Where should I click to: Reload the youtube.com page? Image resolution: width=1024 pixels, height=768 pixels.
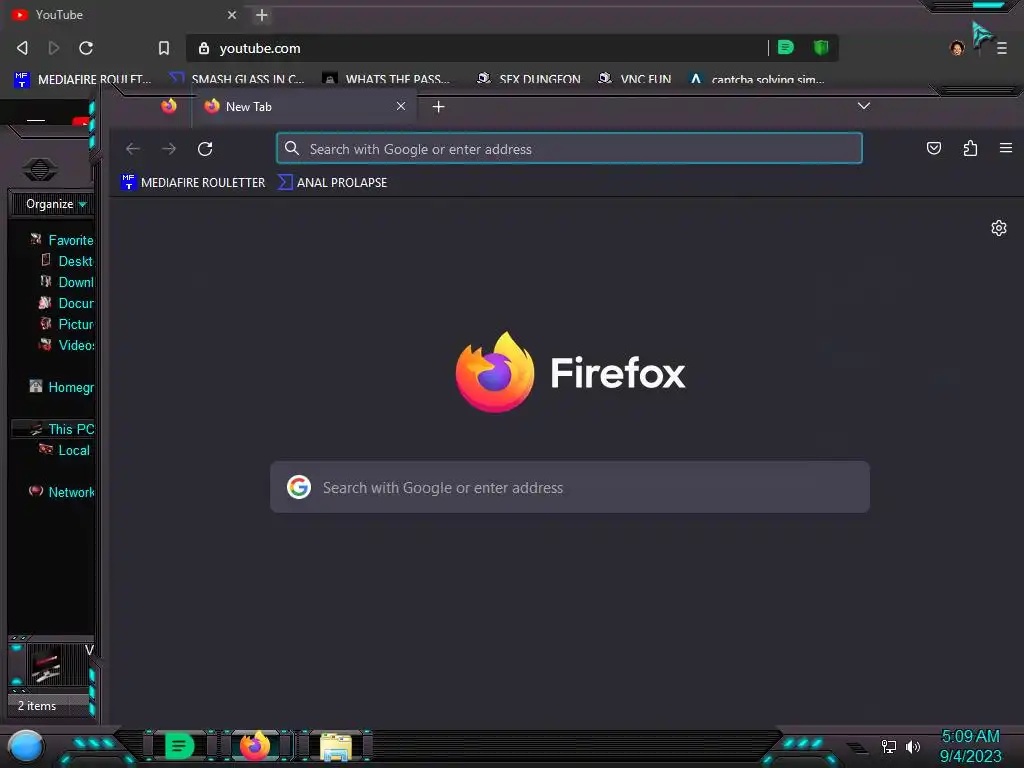pyautogui.click(x=86, y=48)
